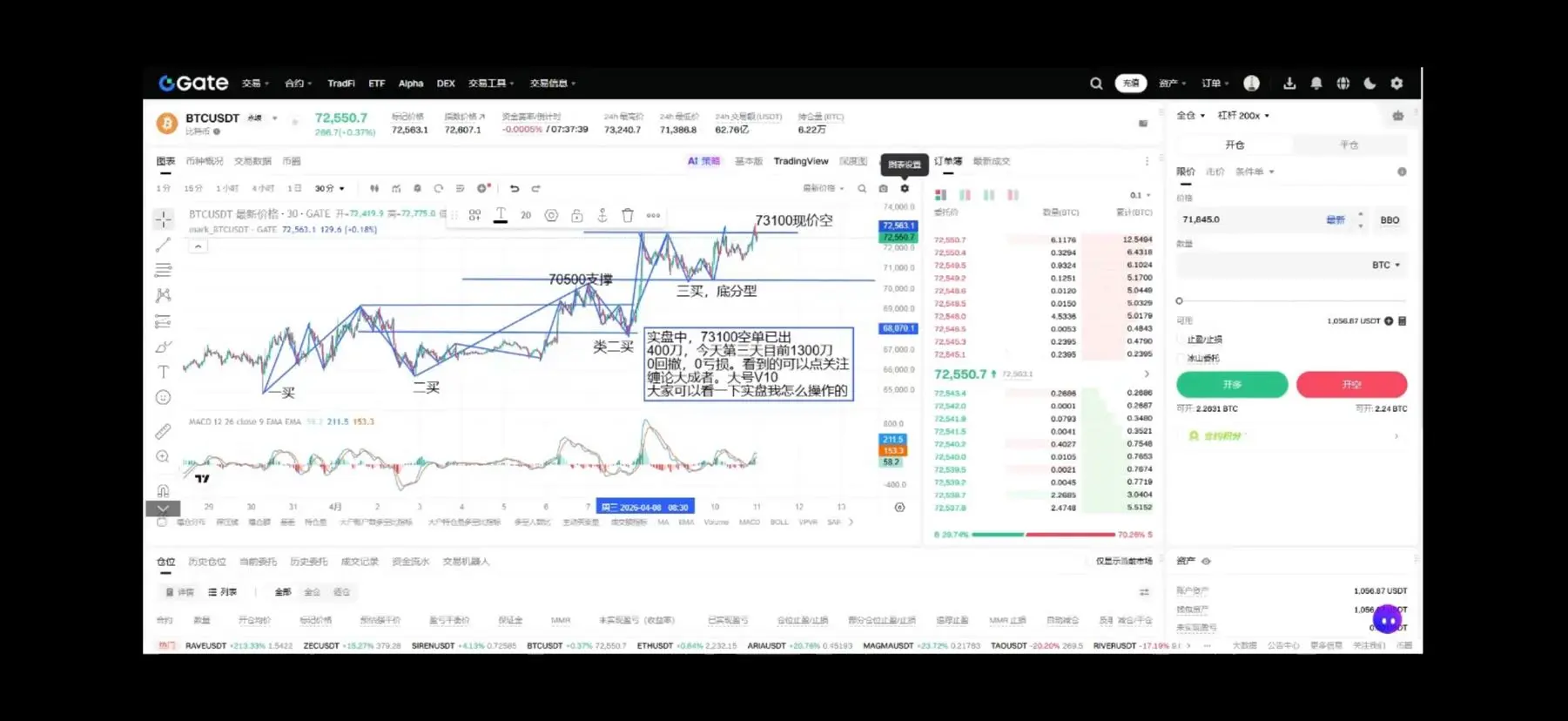Image resolution: width=1568 pixels, height=721 pixels.
Task: Open the 30分 timeframe dropdown
Action: point(330,188)
